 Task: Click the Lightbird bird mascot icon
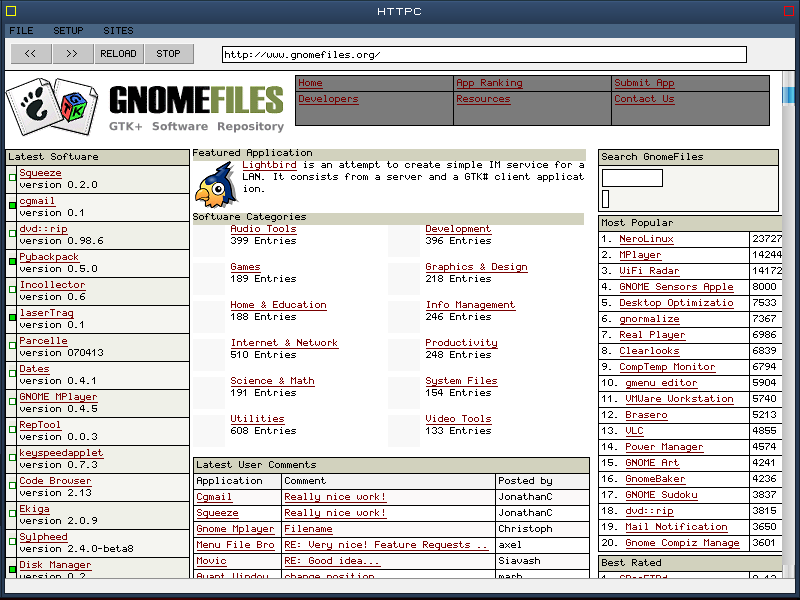tap(216, 184)
